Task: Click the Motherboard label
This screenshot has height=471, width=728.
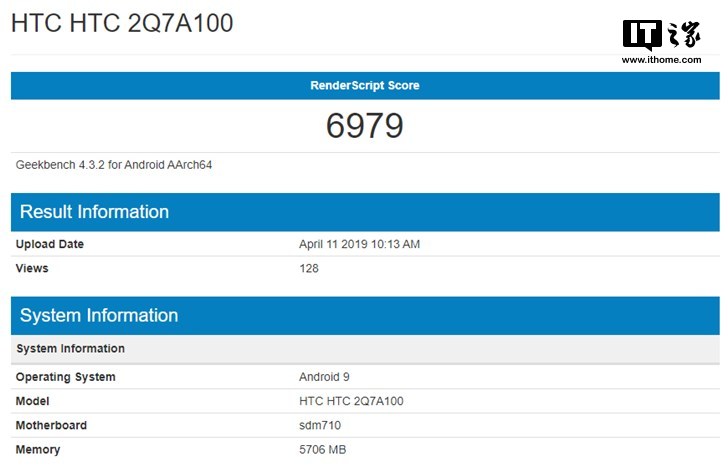Action: [x=51, y=425]
